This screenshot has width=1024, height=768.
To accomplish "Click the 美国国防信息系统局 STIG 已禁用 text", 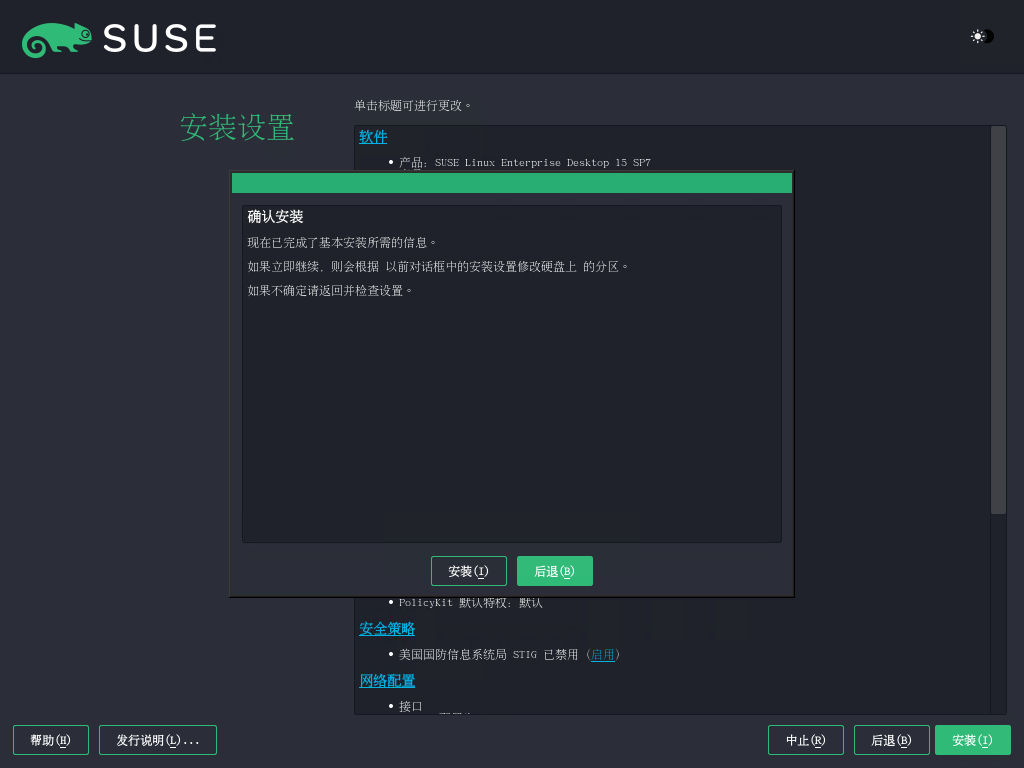I will click(x=488, y=655).
